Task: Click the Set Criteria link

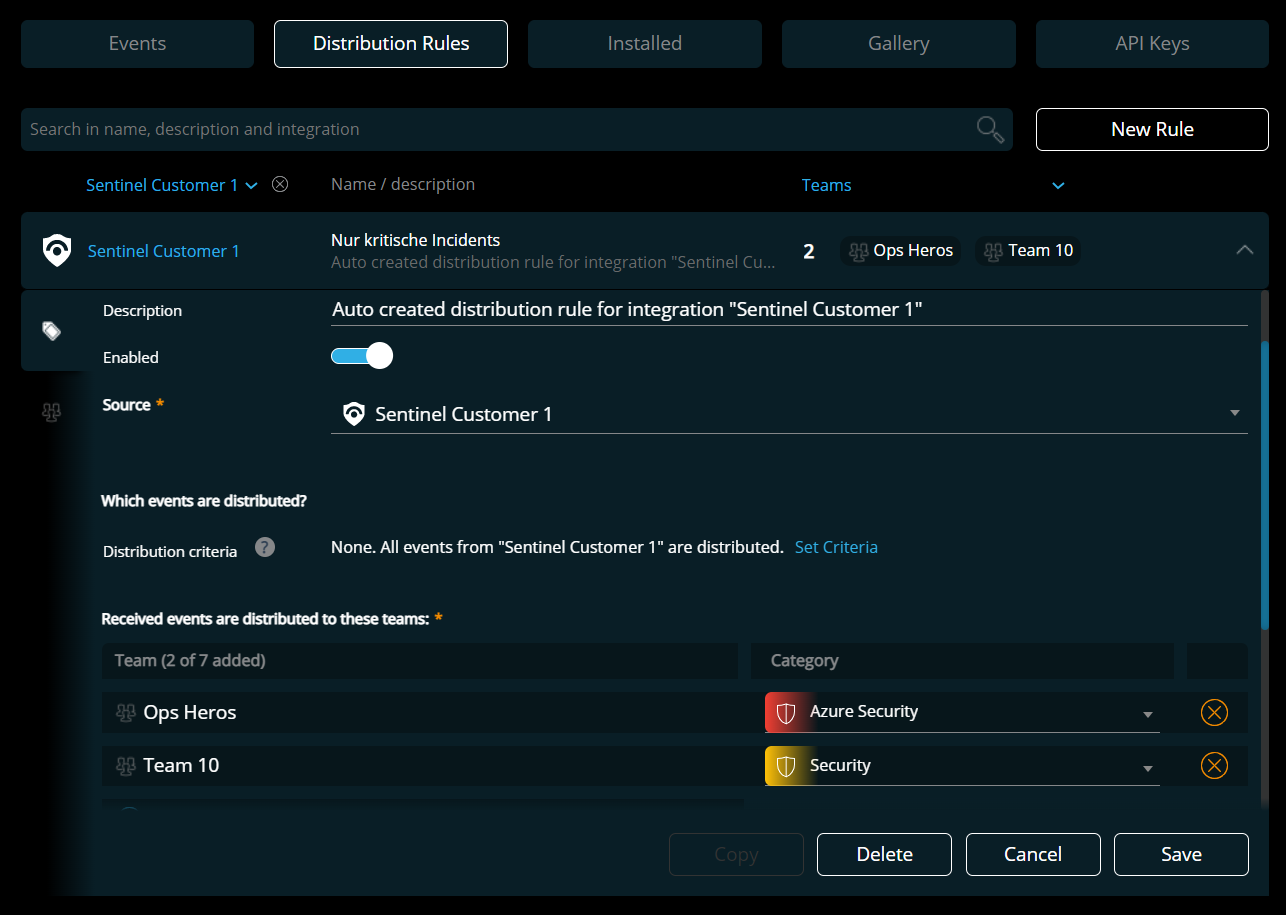Action: click(836, 547)
